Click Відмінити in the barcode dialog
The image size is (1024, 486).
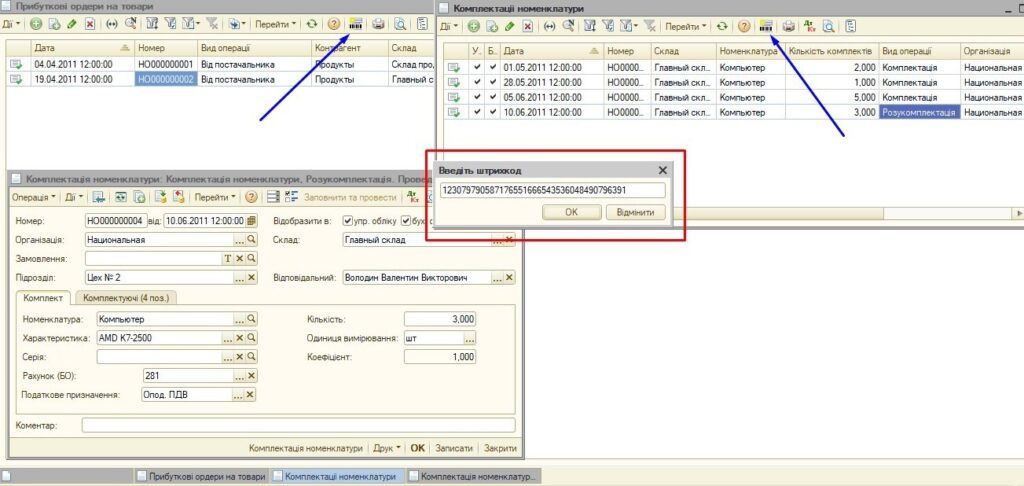635,212
